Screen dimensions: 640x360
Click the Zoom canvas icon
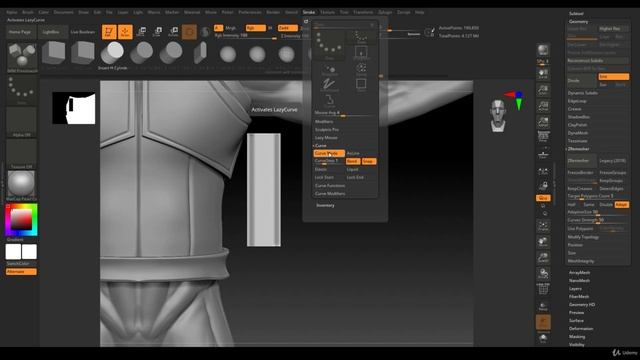pyautogui.click(x=543, y=90)
